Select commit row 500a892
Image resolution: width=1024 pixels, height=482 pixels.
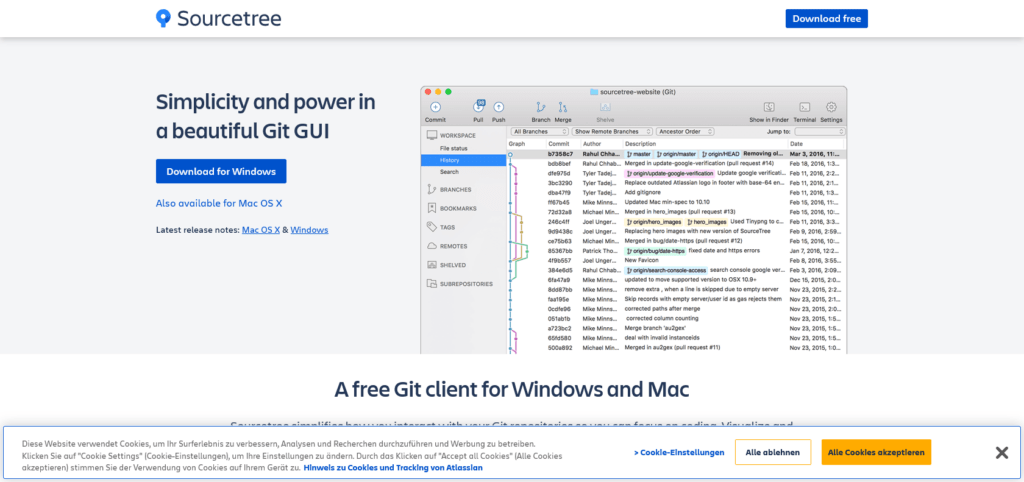[x=677, y=347]
